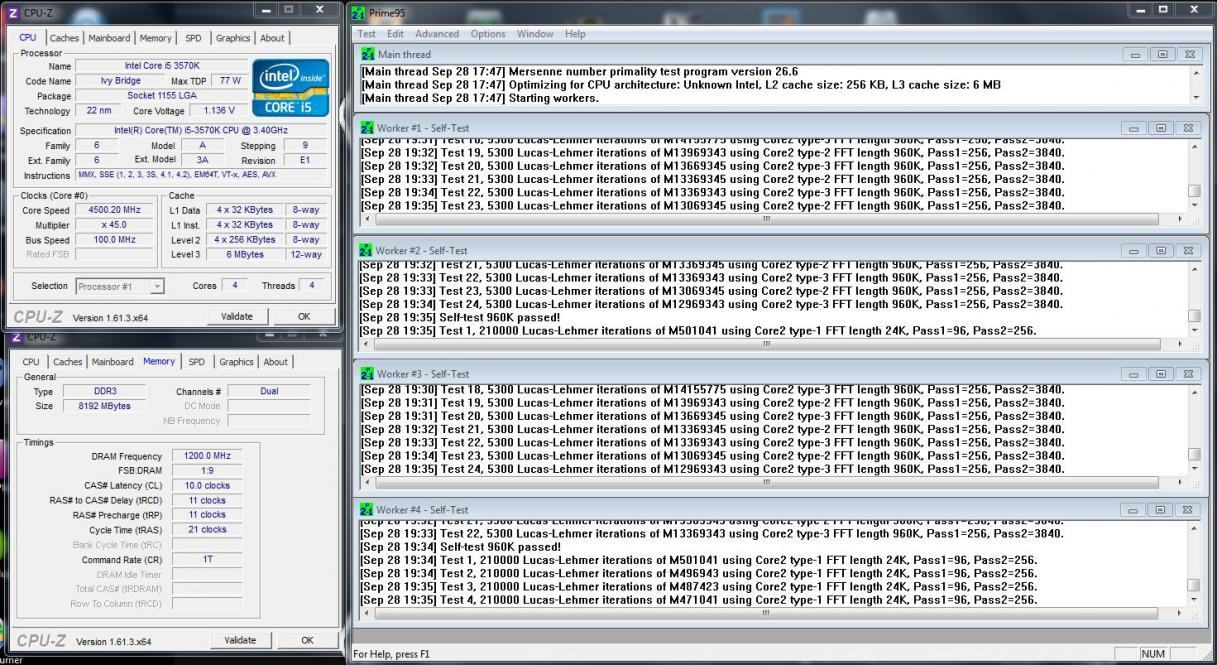Image resolution: width=1217 pixels, height=665 pixels.
Task: Click the NUM indicator in Prime95 status bar
Action: pos(1153,654)
